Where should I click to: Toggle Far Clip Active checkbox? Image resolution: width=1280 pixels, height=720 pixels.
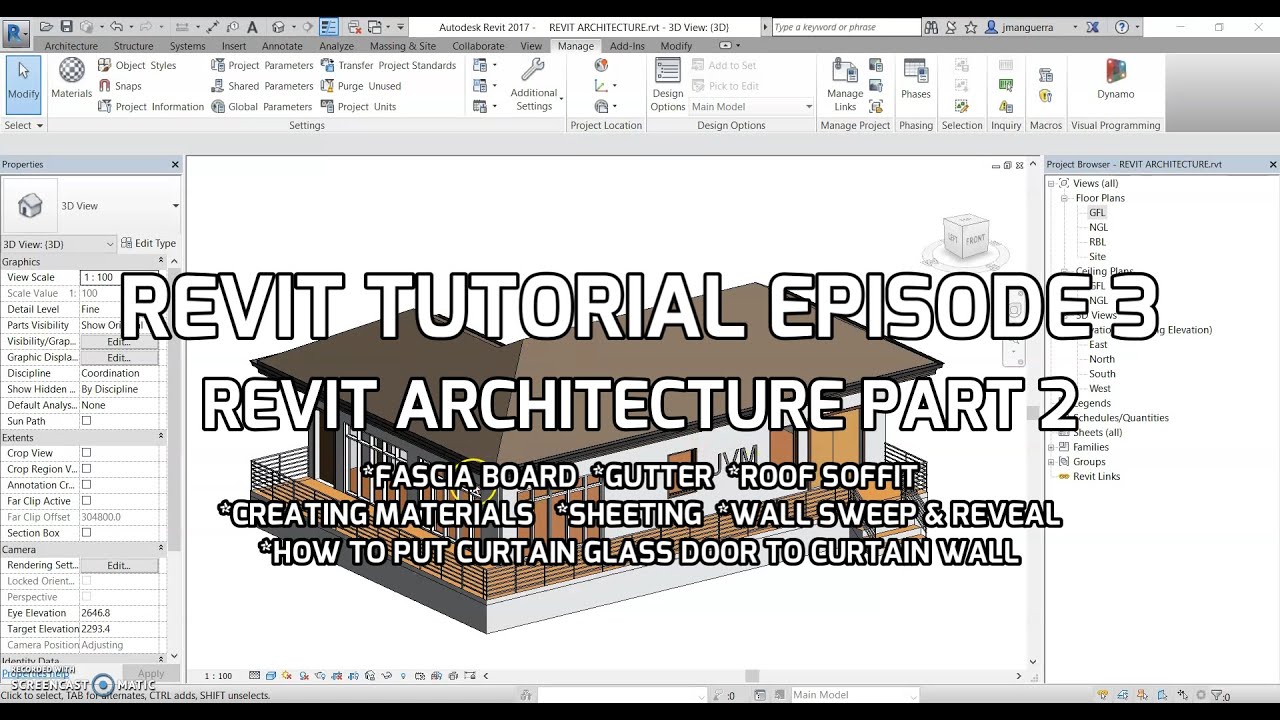click(86, 501)
